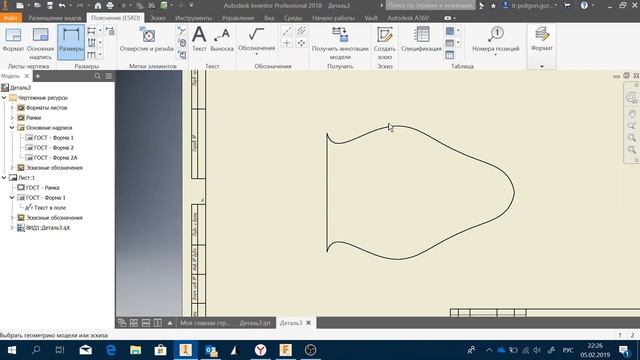Click the bend note icon in Метки элементов
This screenshot has height=360, width=640.
click(182, 55)
